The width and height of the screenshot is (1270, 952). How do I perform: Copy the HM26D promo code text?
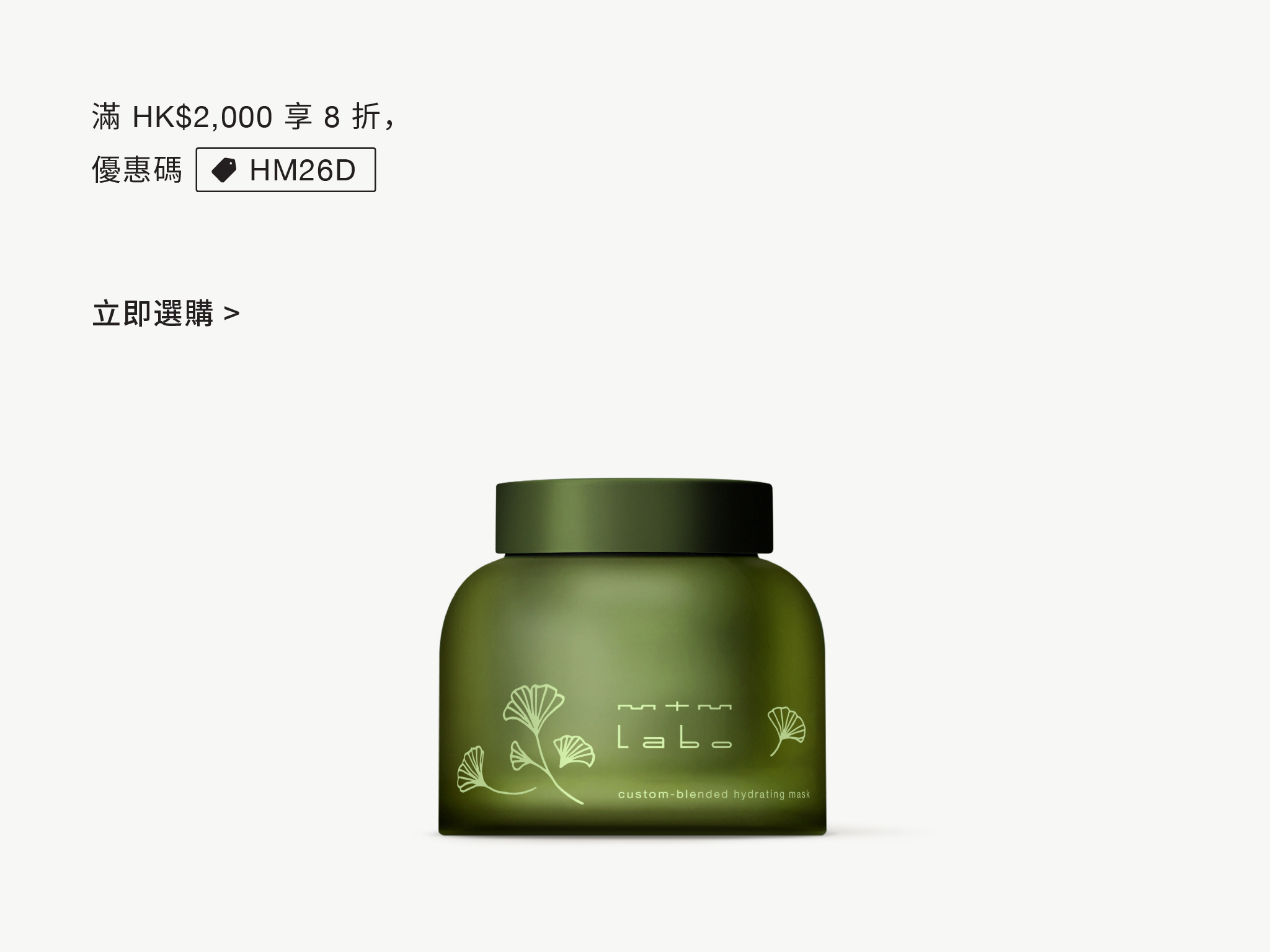pos(303,170)
